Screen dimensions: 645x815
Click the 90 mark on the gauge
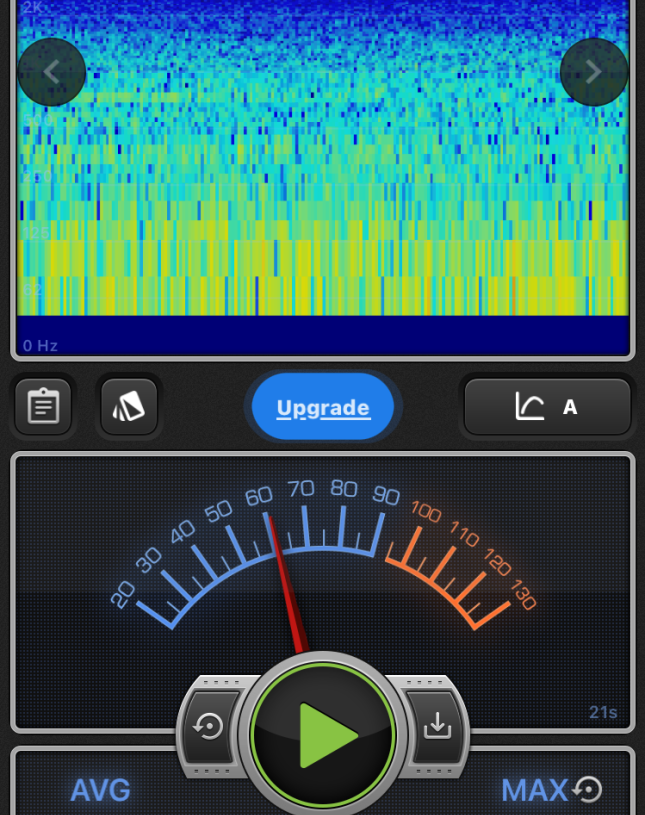[x=385, y=496]
